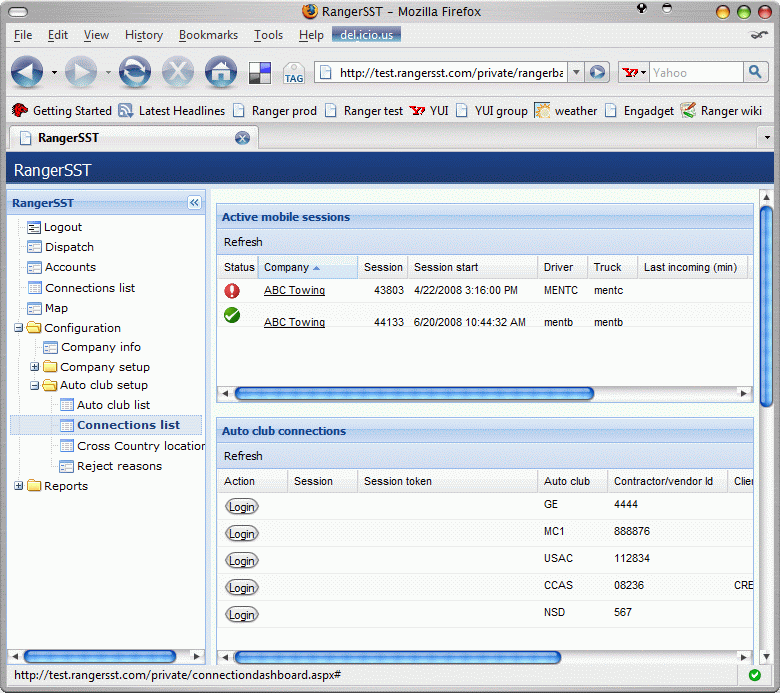Close the RangerSST browser tab
The height and width of the screenshot is (693, 780).
(x=242, y=138)
